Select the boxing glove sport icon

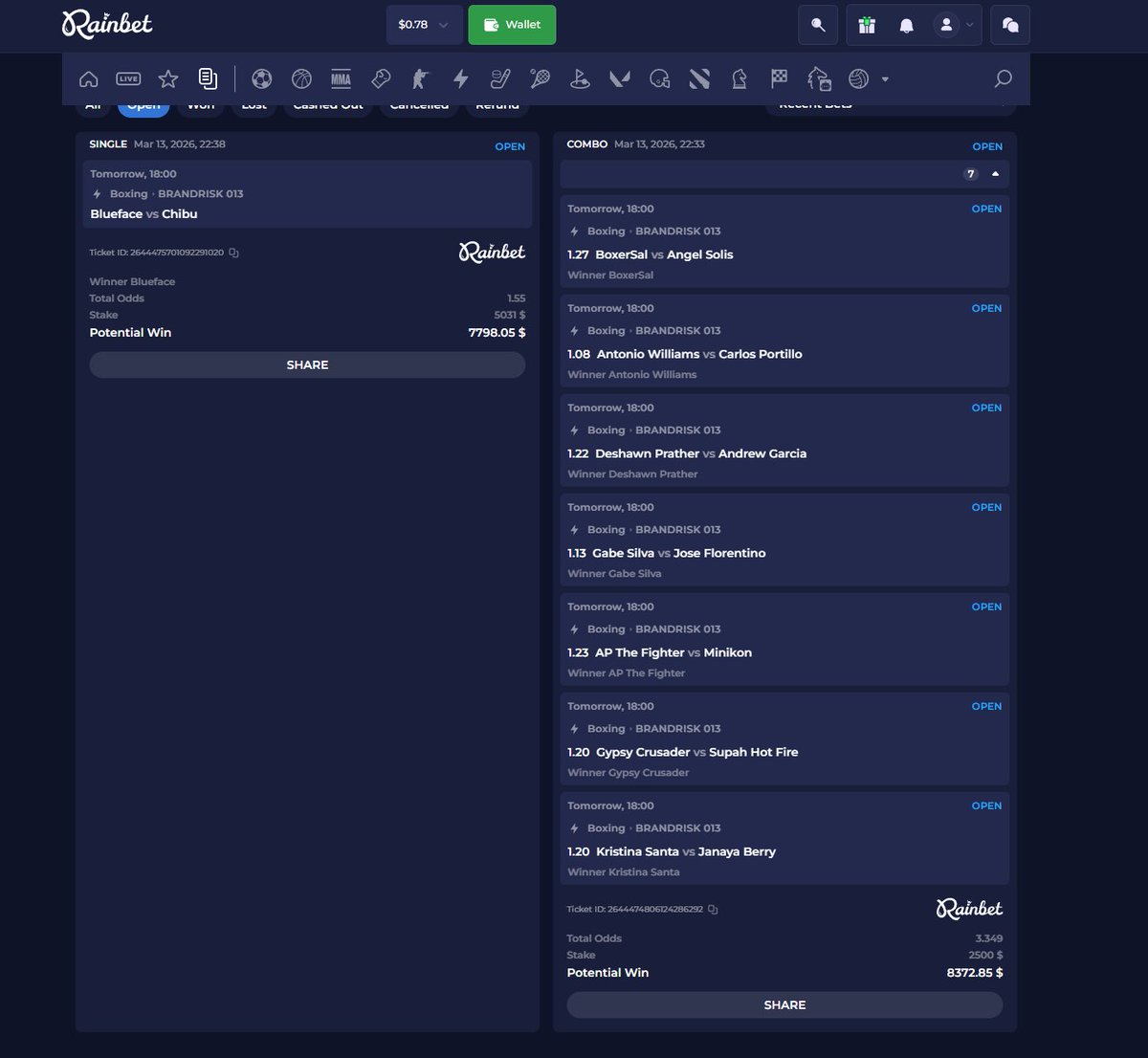[x=381, y=79]
